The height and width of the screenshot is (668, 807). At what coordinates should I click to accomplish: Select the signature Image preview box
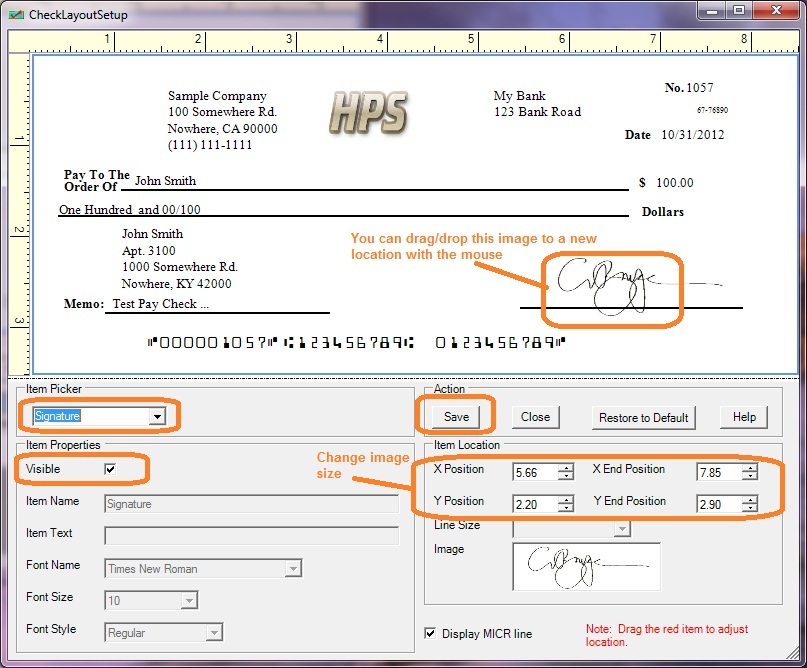click(587, 567)
